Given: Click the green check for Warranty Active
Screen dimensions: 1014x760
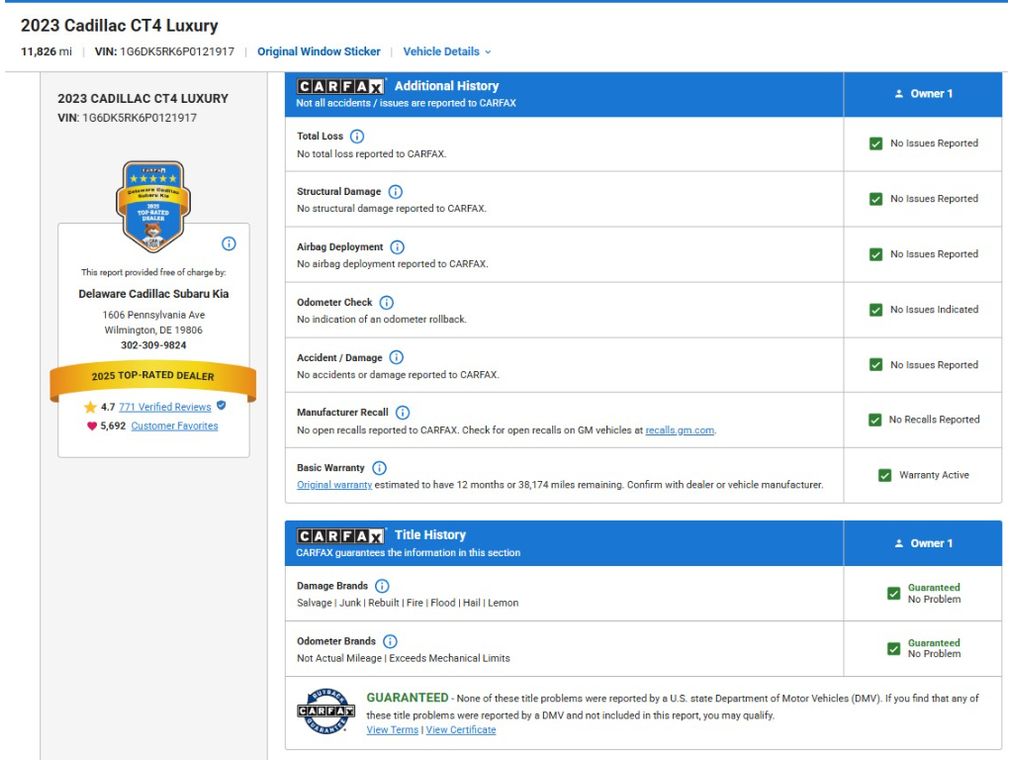Looking at the screenshot, I should (x=885, y=475).
